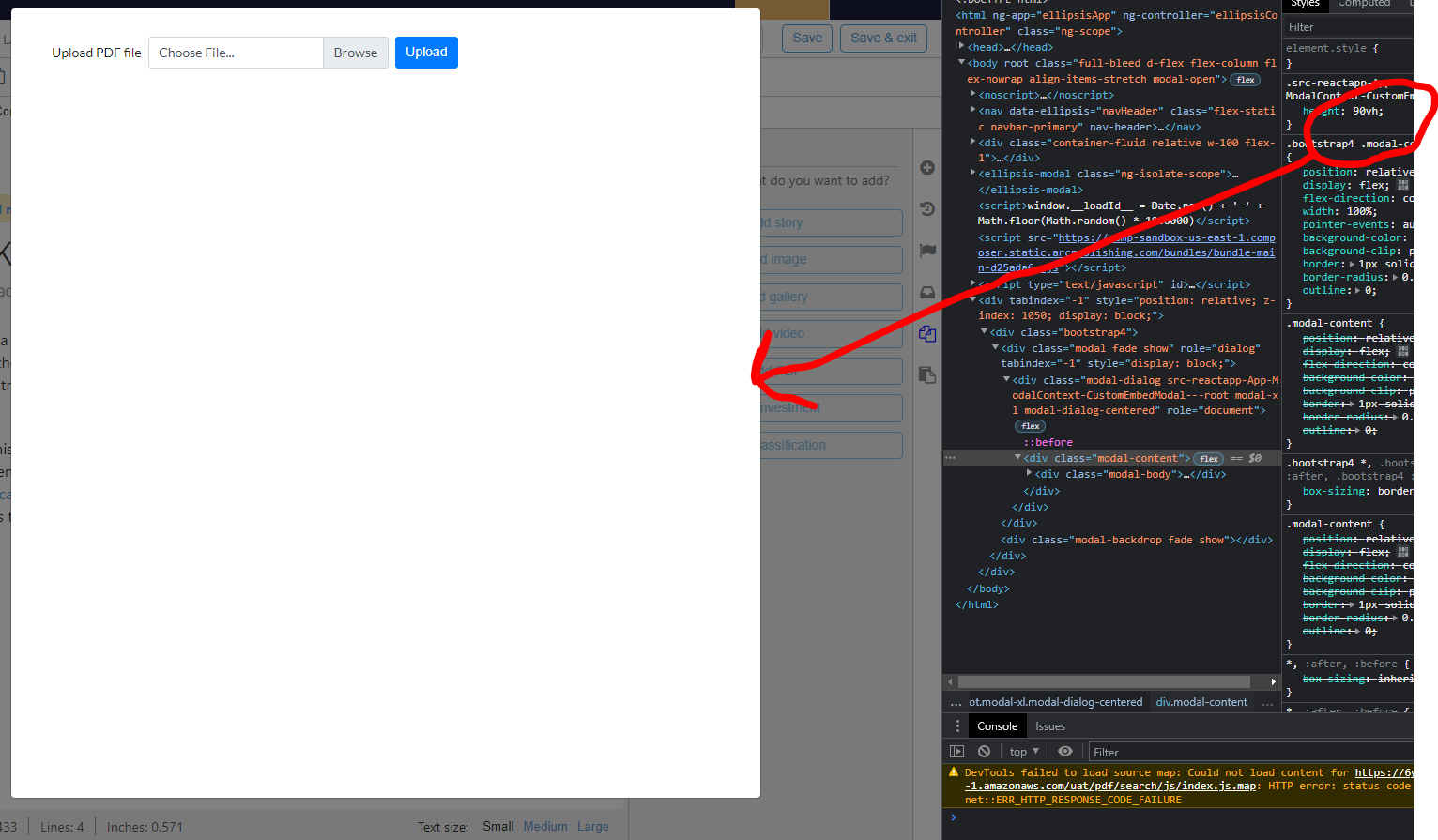Expand the container-fluid div node
The image size is (1438, 840).
tap(972, 142)
